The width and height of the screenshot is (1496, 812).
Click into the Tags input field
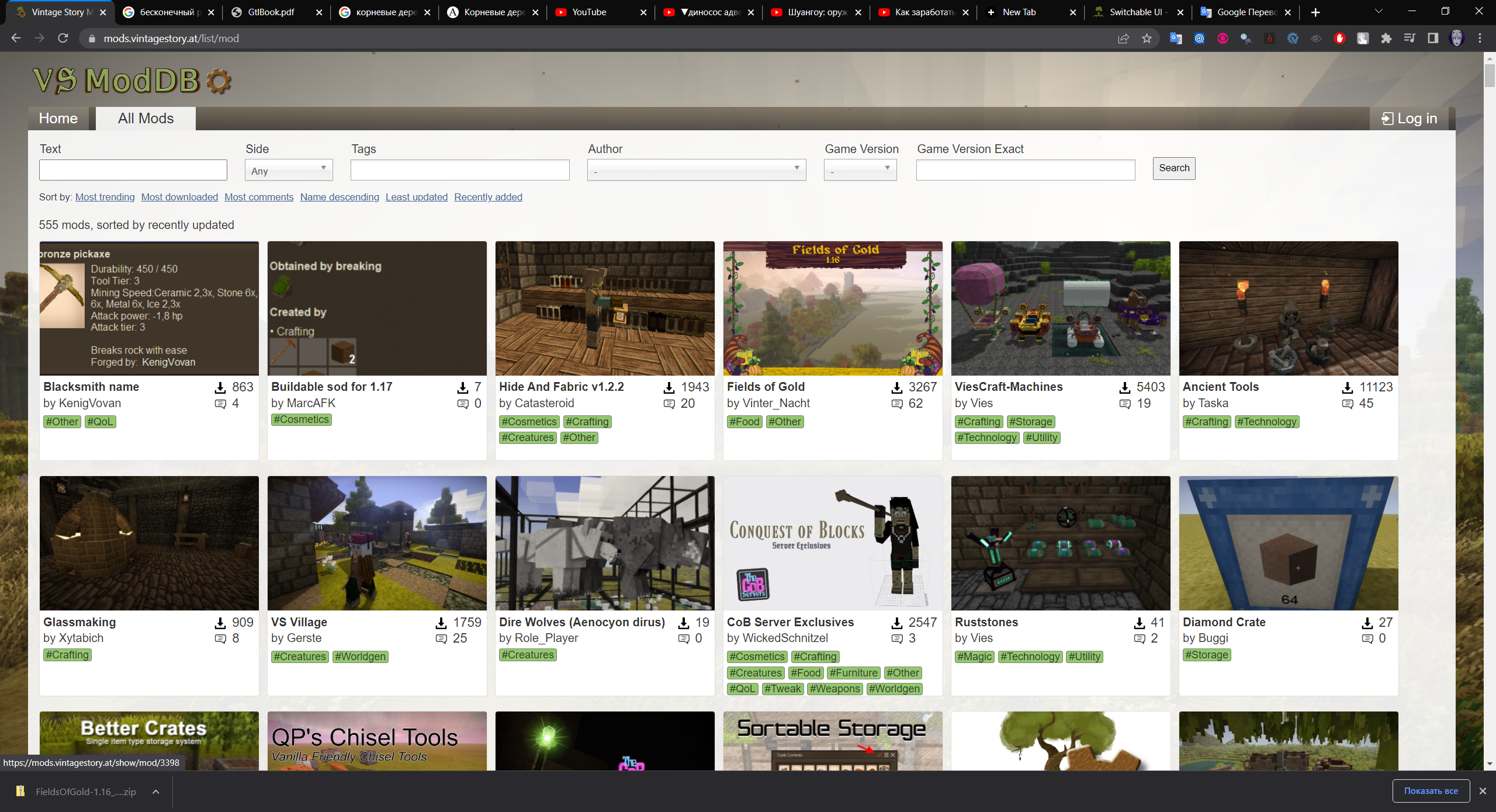pos(460,170)
